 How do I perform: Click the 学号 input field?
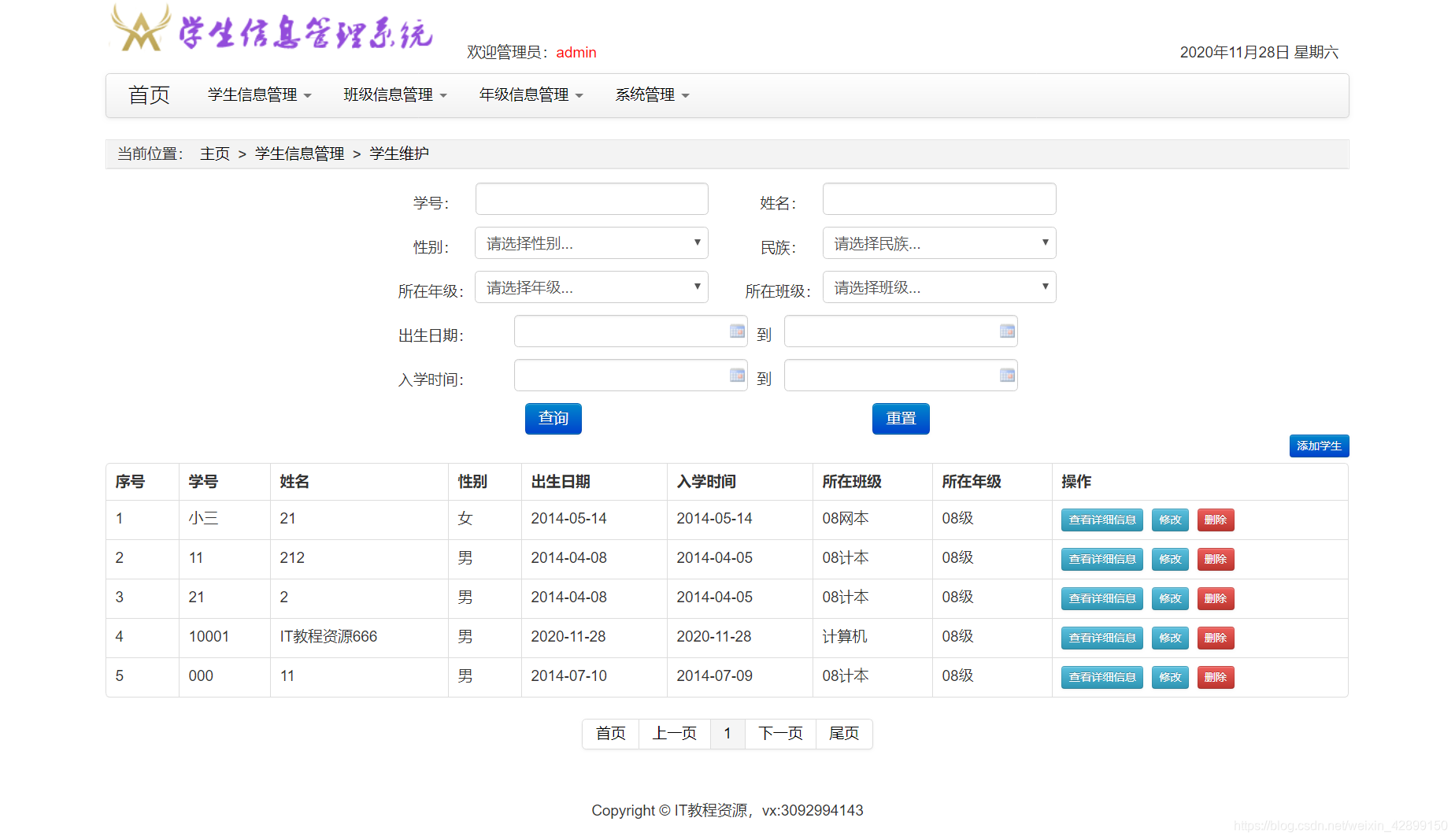click(591, 199)
